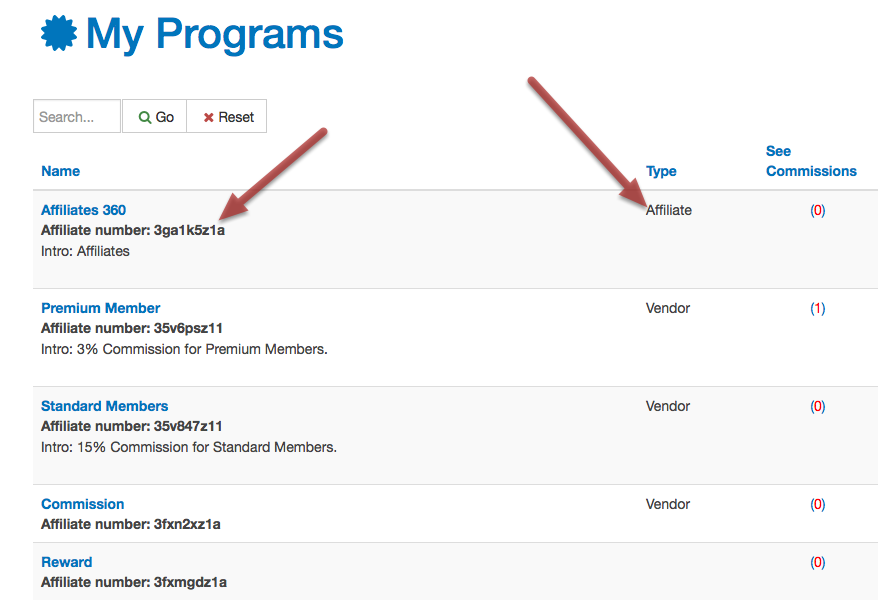This screenshot has width=895, height=615.
Task: Open the Premium Member program
Action: click(x=100, y=308)
